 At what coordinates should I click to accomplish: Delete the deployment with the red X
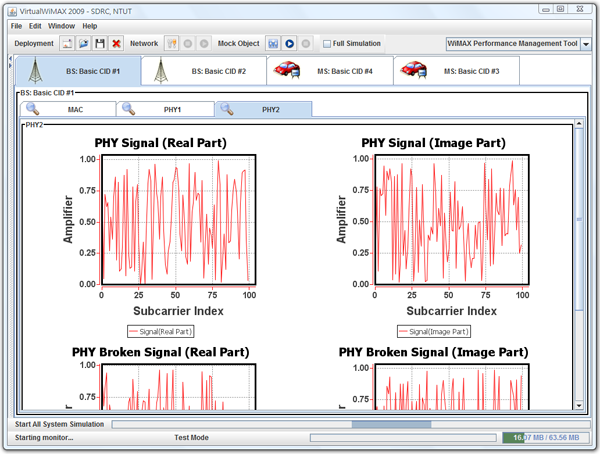click(116, 44)
